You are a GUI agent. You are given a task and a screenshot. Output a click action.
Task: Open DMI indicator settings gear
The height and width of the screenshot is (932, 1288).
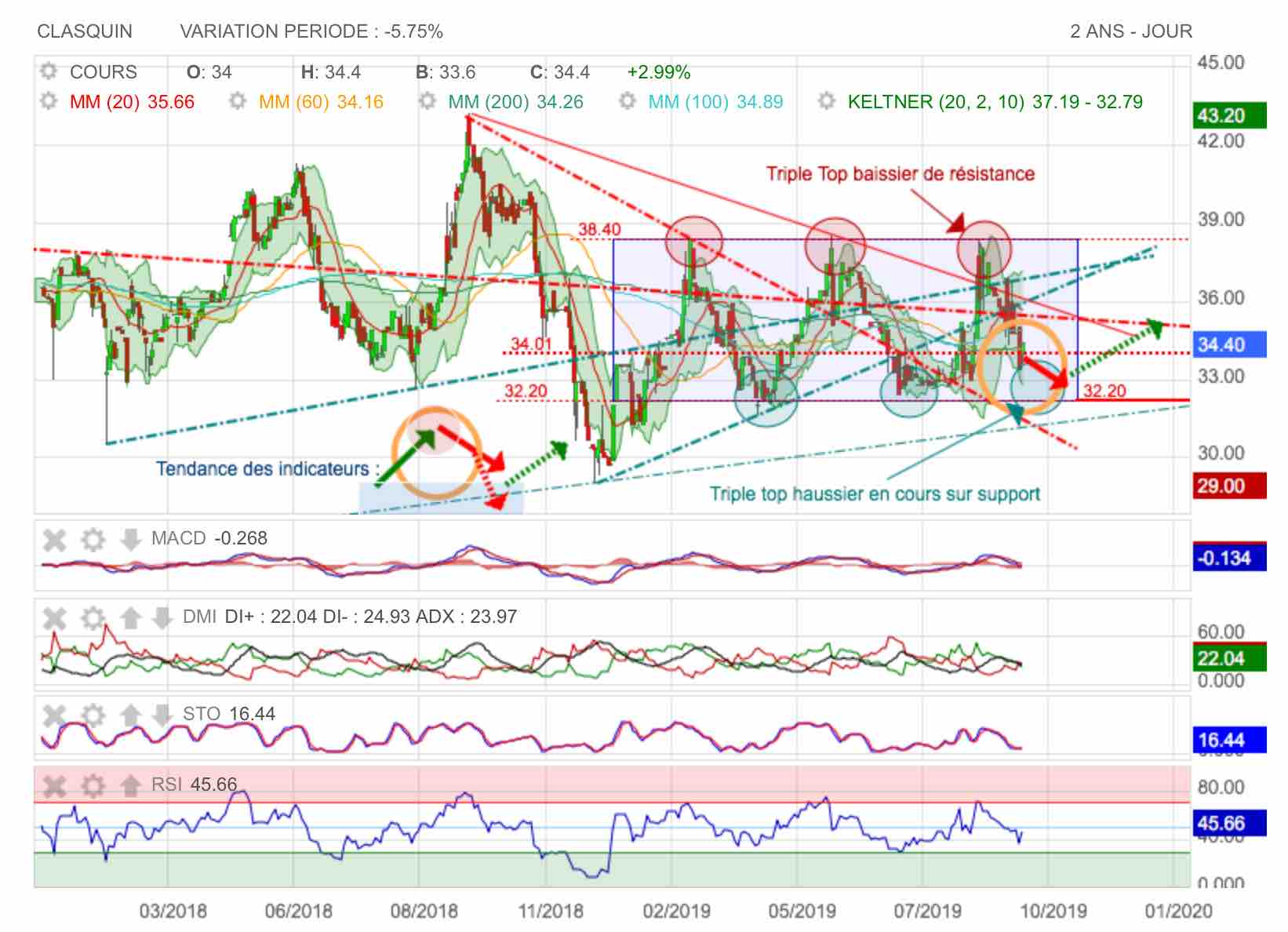(93, 618)
